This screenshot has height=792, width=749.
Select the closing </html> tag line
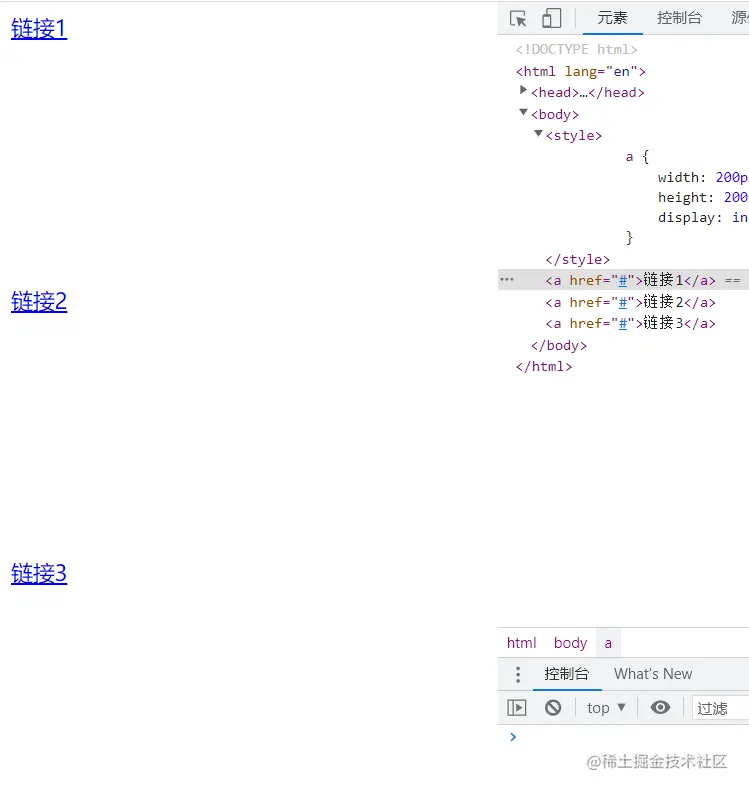[543, 367]
